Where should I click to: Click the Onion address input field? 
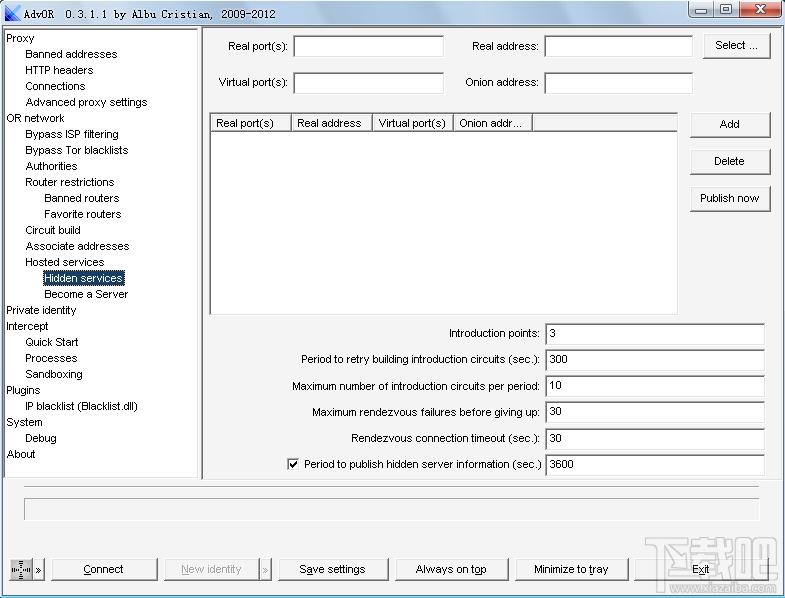tap(619, 83)
